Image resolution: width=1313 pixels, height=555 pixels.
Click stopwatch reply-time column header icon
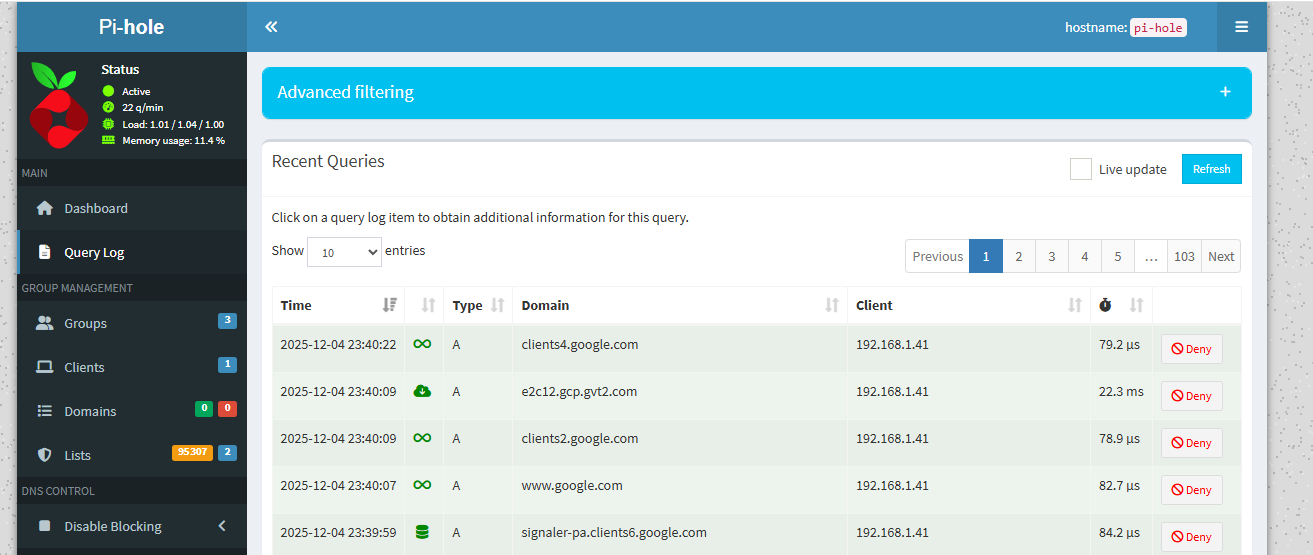click(x=1105, y=305)
